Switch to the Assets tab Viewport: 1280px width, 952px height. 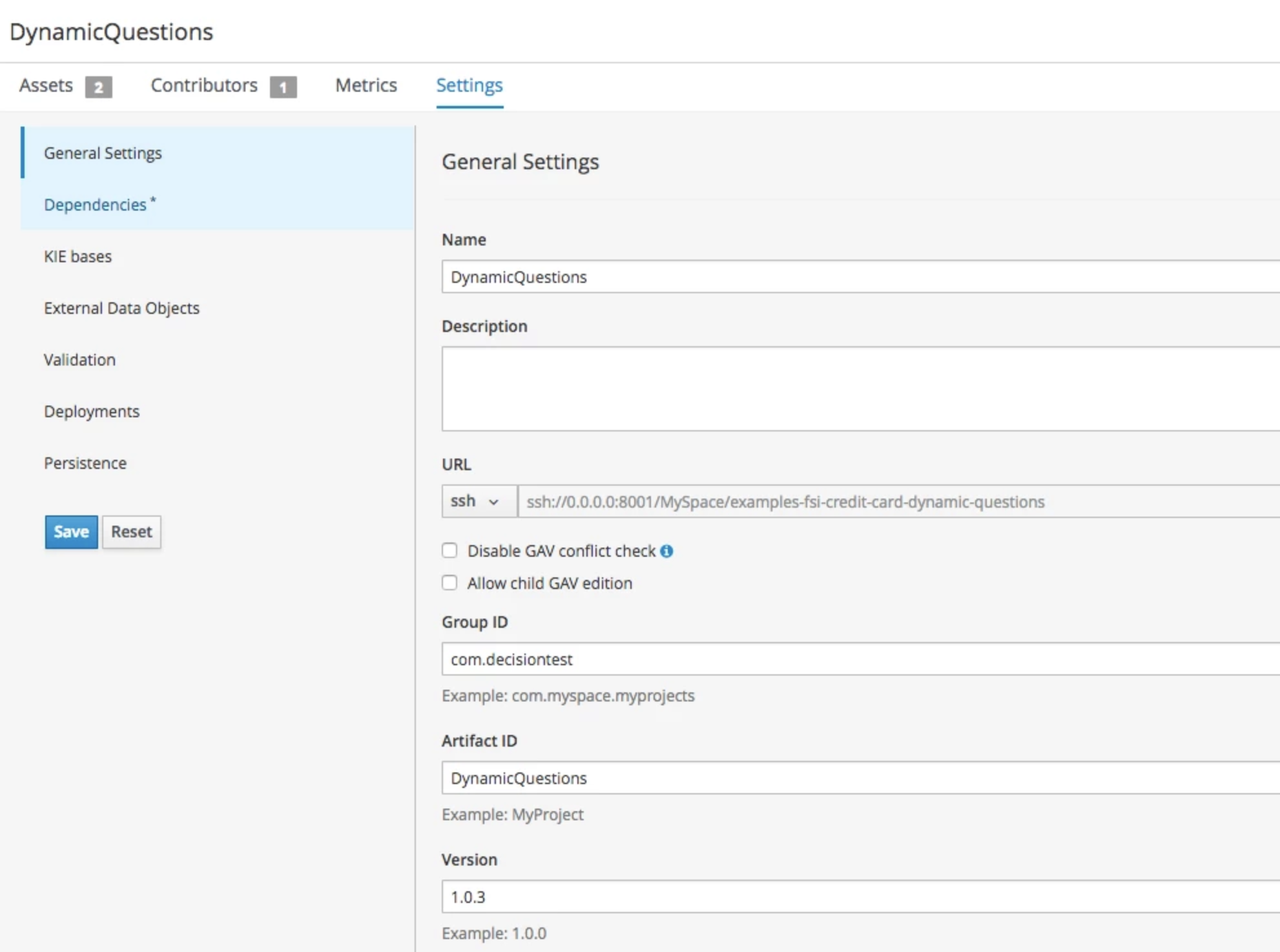(46, 85)
